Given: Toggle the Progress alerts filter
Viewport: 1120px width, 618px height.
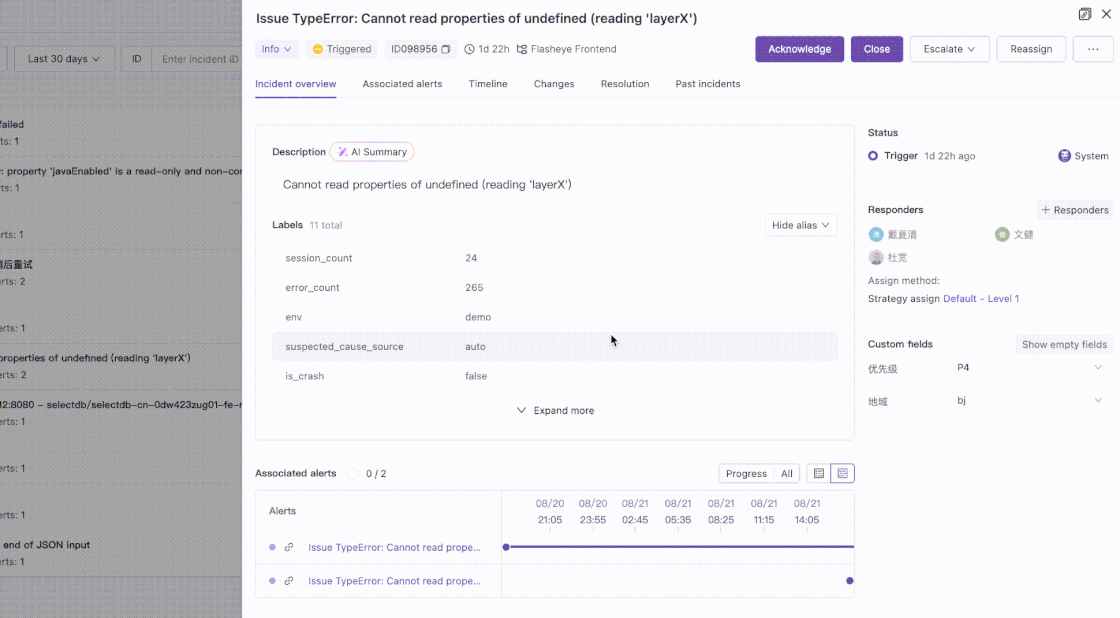Looking at the screenshot, I should pyautogui.click(x=746, y=473).
